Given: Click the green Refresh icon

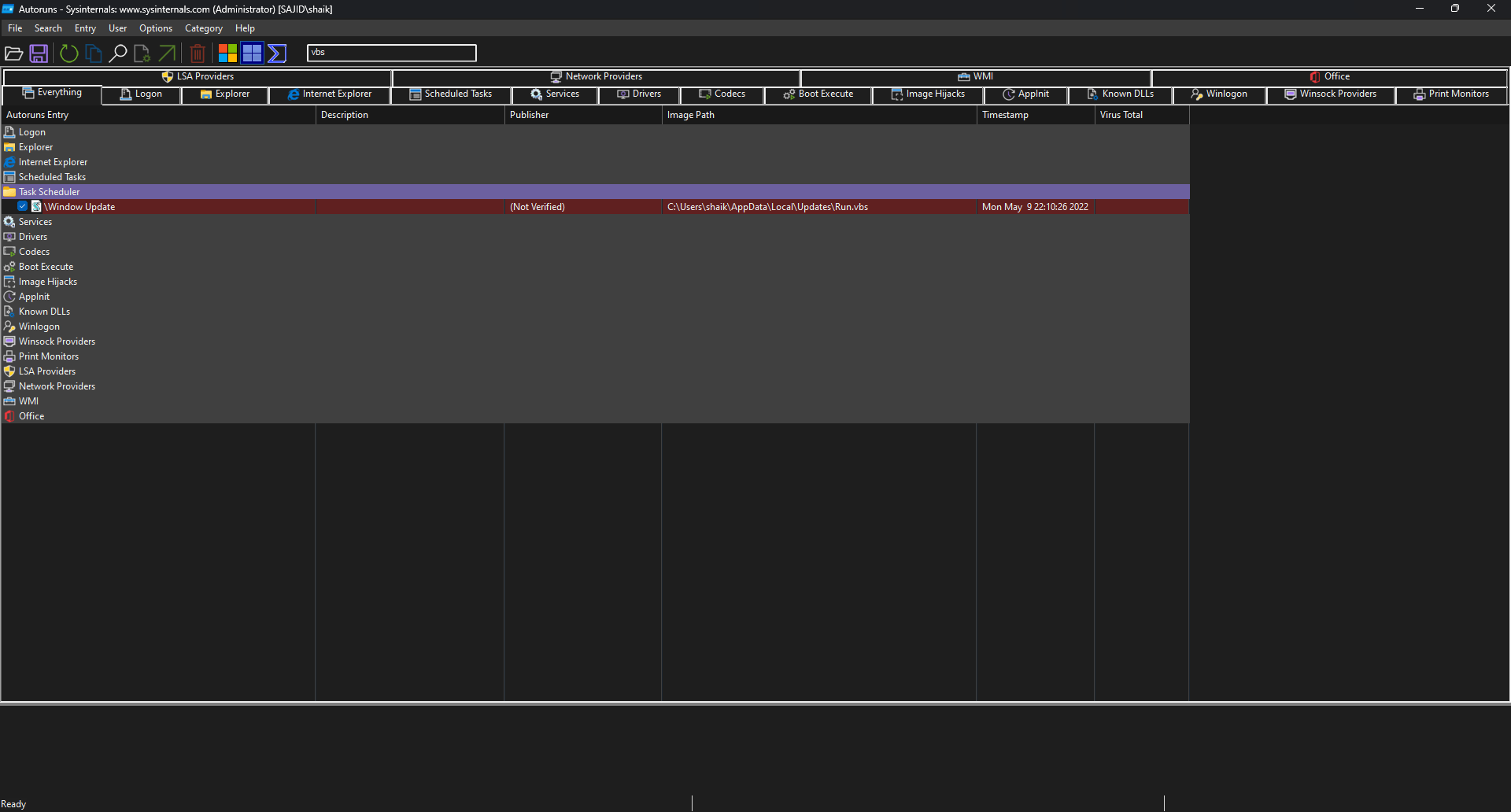Looking at the screenshot, I should click(x=69, y=54).
